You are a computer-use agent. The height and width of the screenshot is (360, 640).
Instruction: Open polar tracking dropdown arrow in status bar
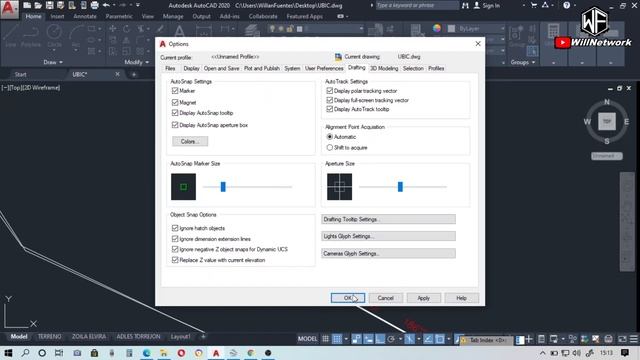400,339
